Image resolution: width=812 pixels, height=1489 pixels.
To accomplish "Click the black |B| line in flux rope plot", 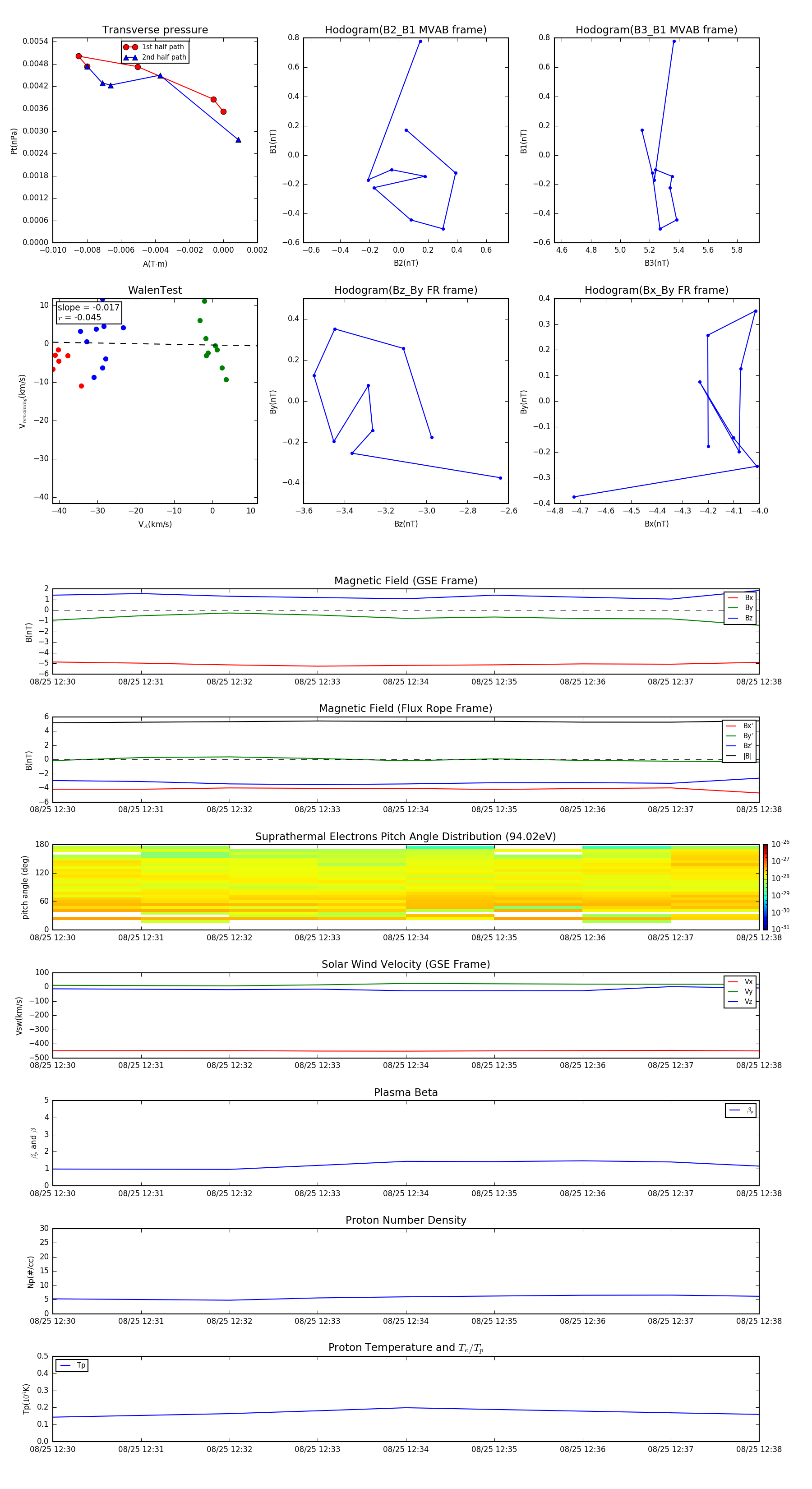I will [406, 721].
